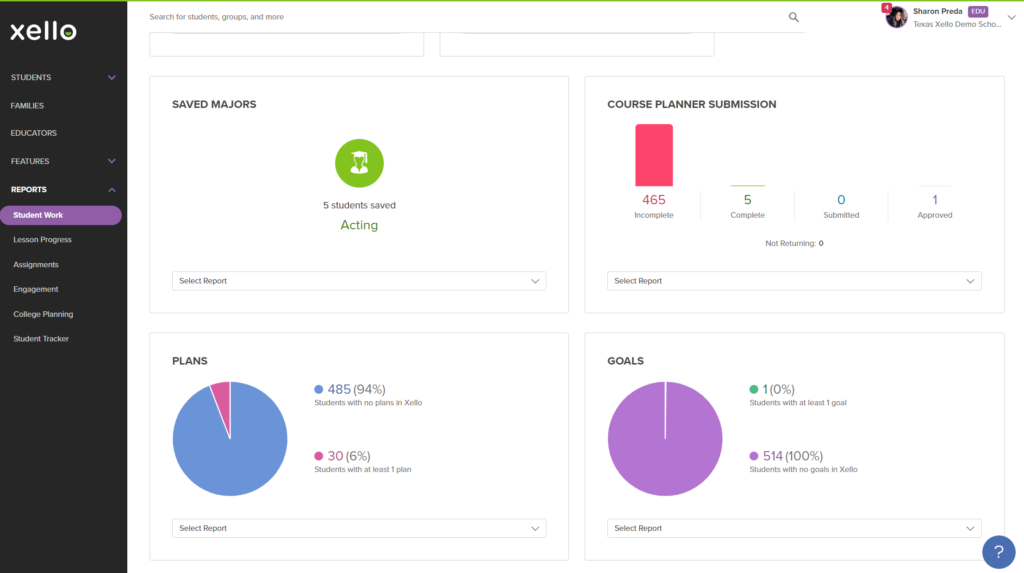The height and width of the screenshot is (573, 1024).
Task: Click the green Saved Majors graduate icon
Action: [x=359, y=163]
